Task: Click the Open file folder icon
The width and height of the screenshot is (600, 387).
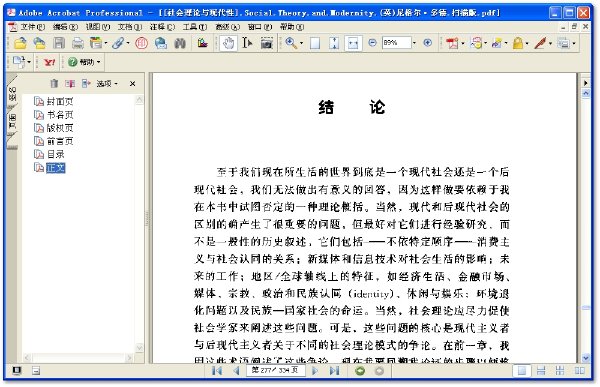Action: (20, 43)
